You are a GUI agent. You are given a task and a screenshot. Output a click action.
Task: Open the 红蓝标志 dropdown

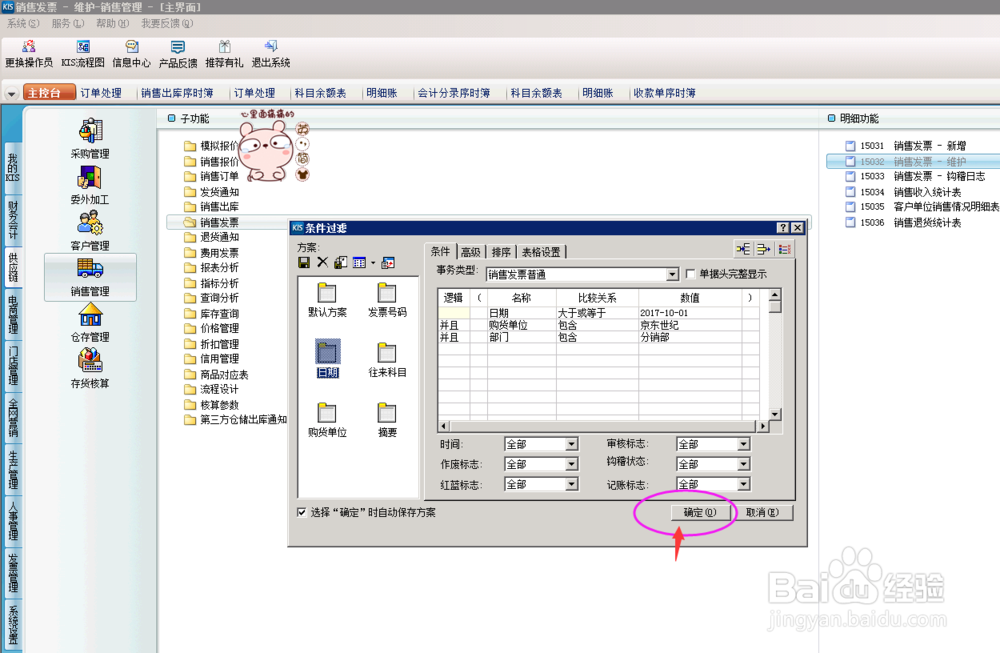(571, 485)
